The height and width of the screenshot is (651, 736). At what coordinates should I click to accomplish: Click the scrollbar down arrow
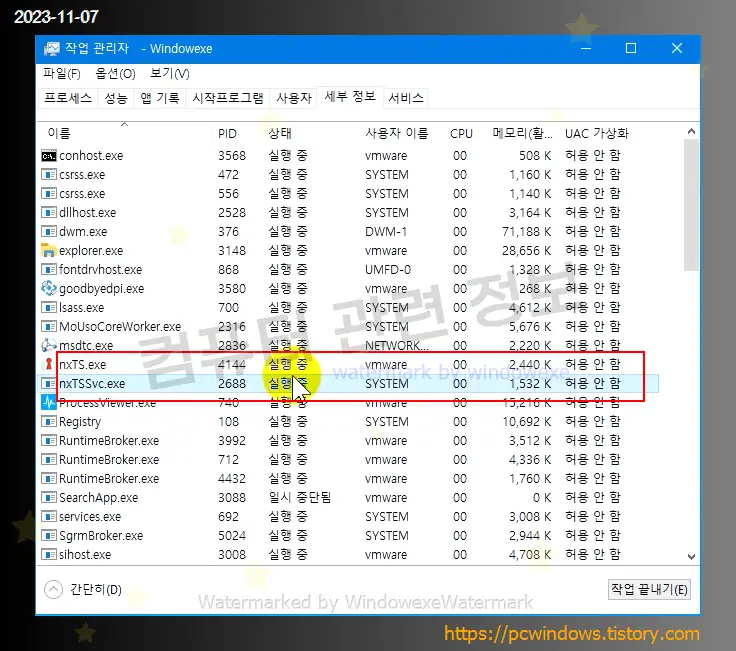point(691,557)
